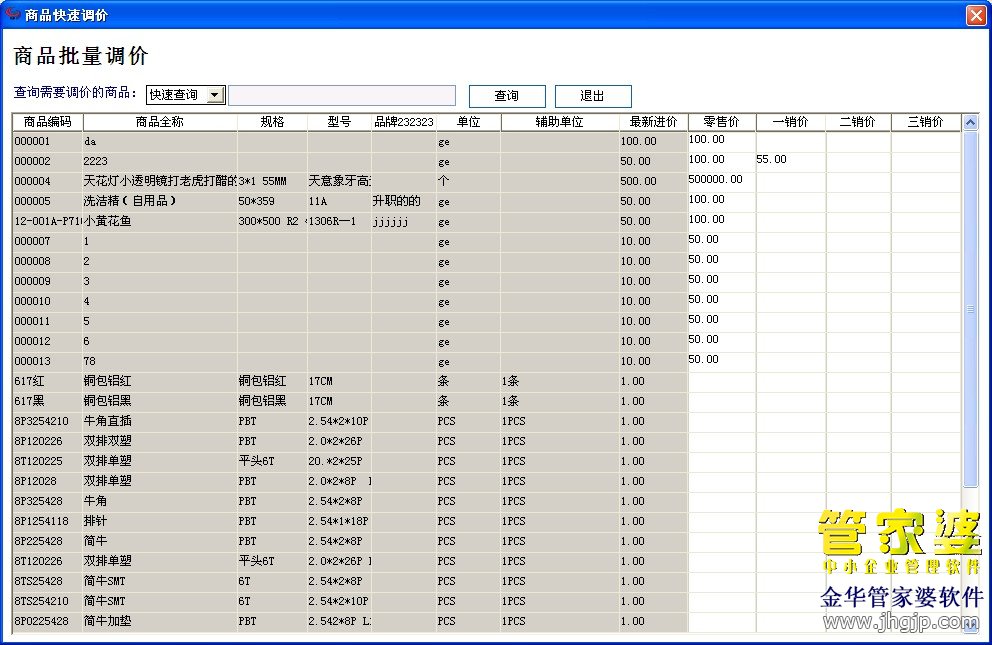Click the 辅助单位 column header
Viewport: 992px width, 645px height.
pos(560,121)
